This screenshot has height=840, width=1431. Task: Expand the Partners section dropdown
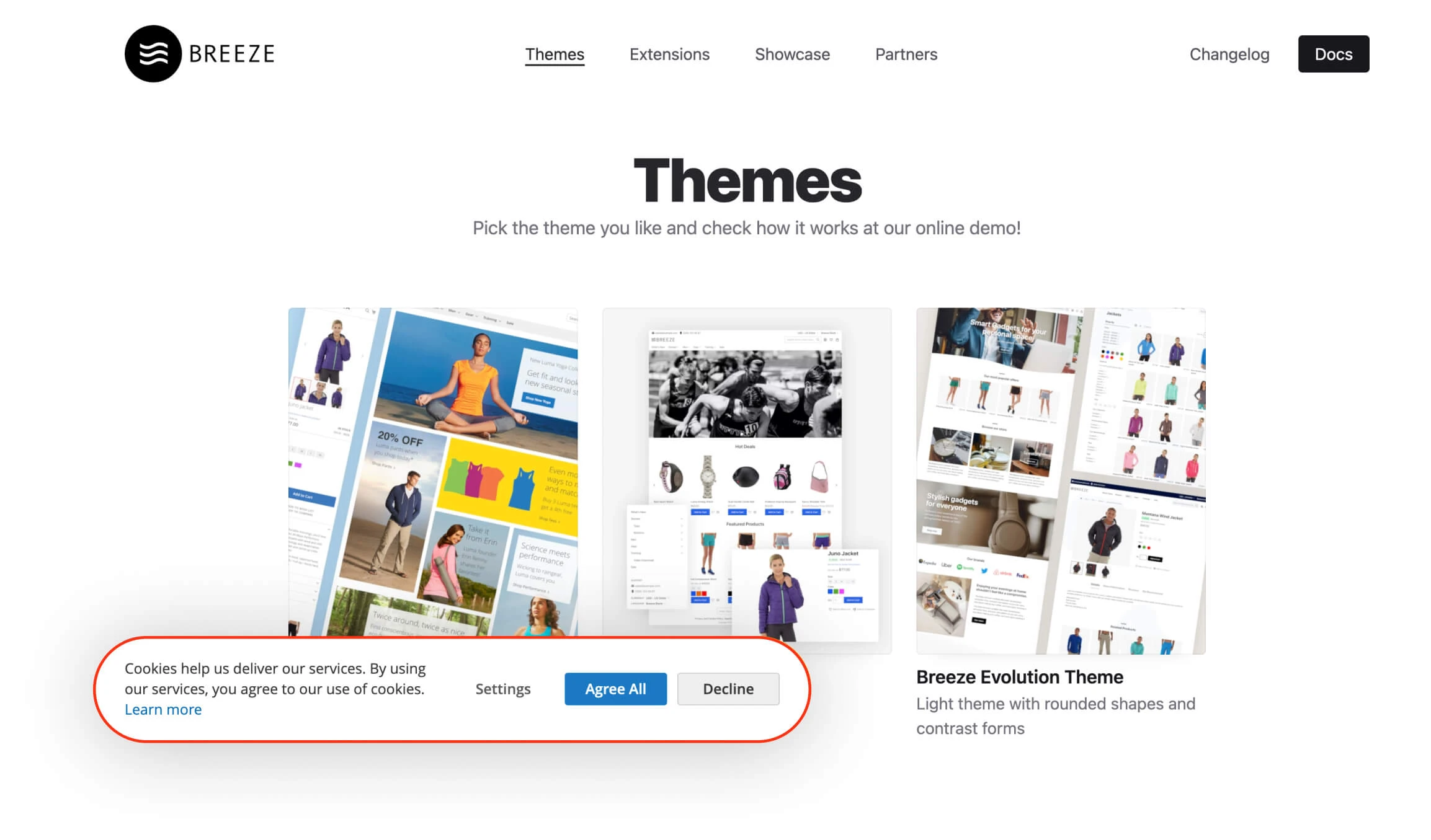point(906,54)
